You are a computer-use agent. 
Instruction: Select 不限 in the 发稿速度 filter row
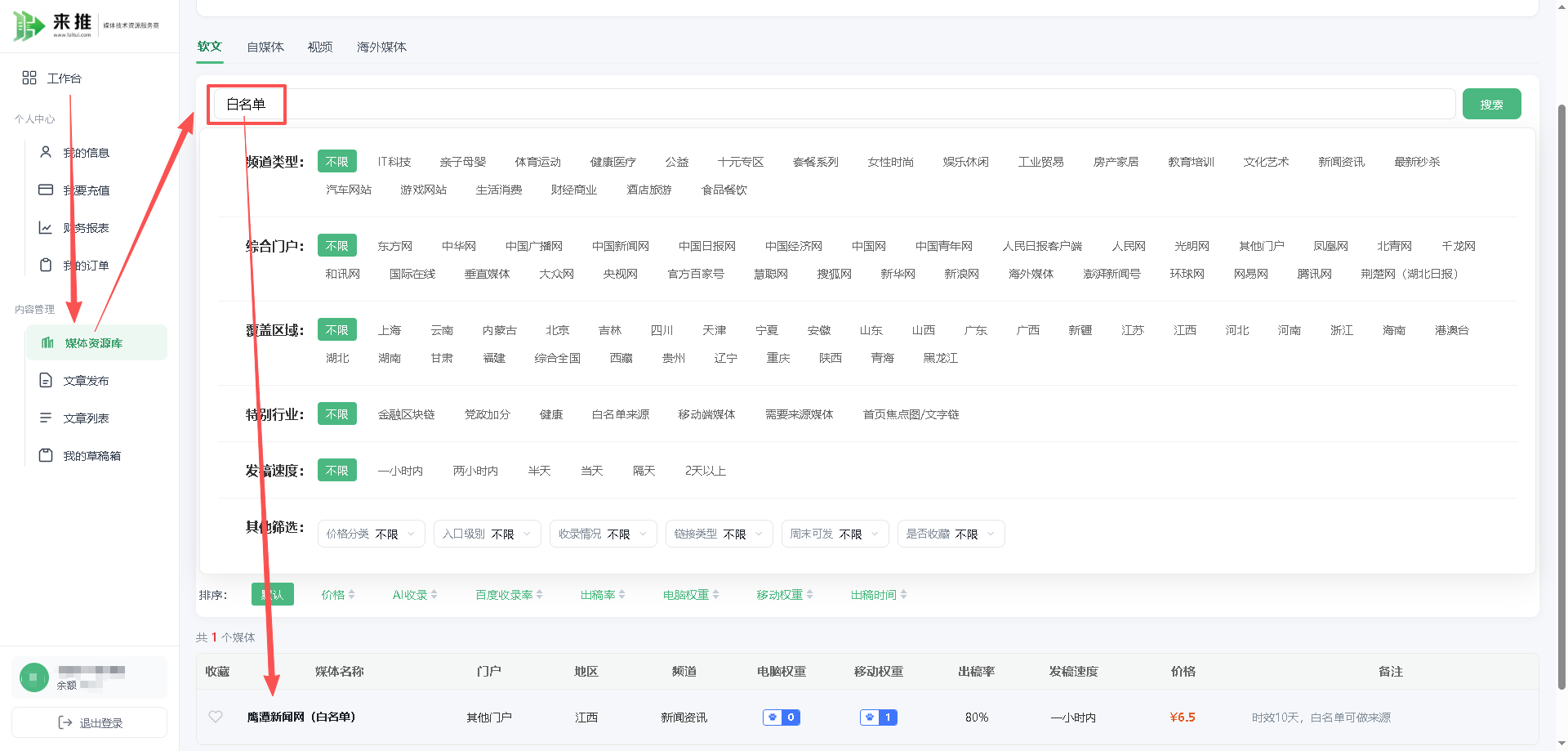pos(337,471)
